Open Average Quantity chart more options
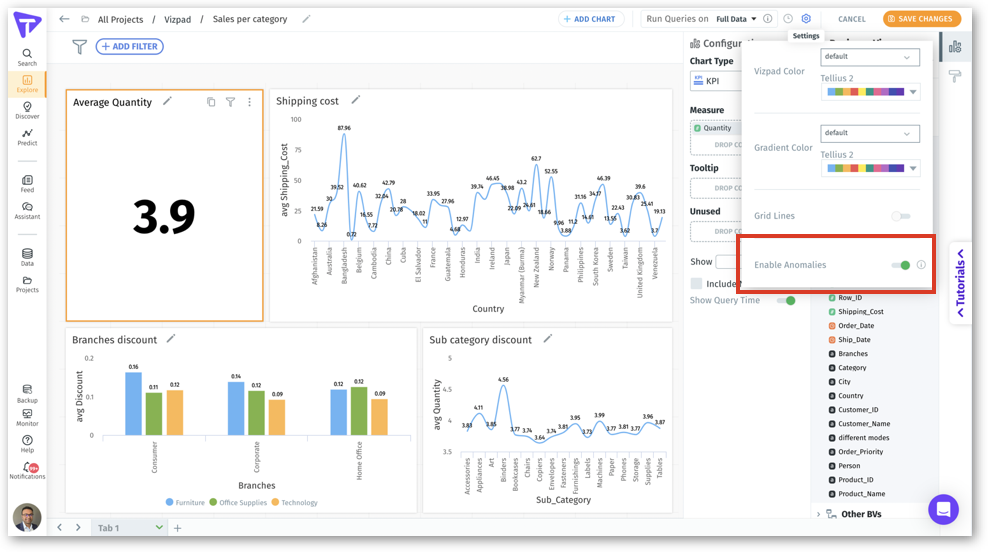The image size is (988, 552). click(x=249, y=102)
